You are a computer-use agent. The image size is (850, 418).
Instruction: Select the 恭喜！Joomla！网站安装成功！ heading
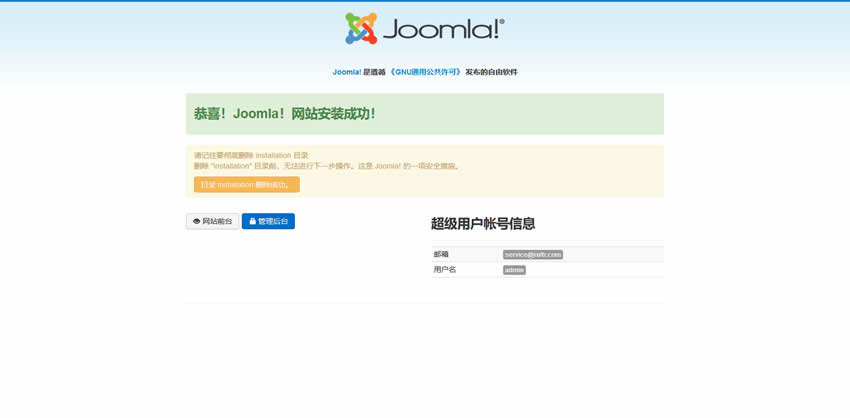[x=285, y=114]
